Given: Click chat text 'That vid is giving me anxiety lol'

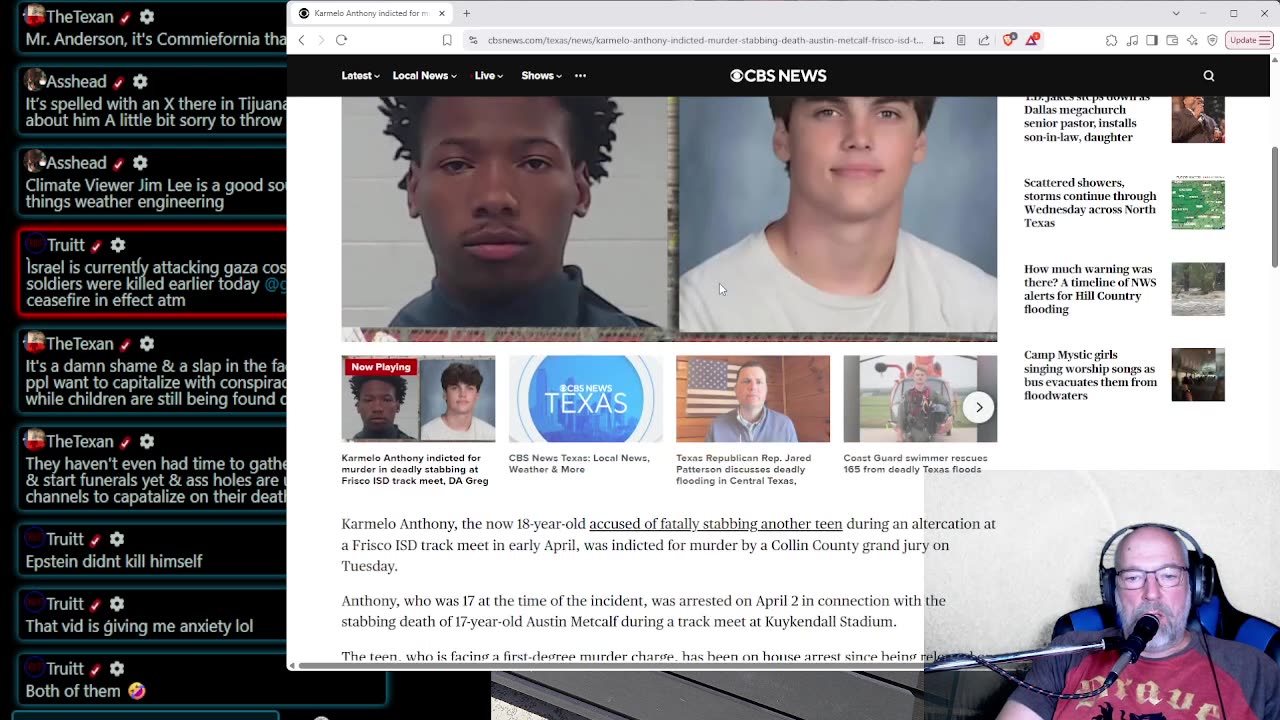Looking at the screenshot, I should click(x=139, y=627).
